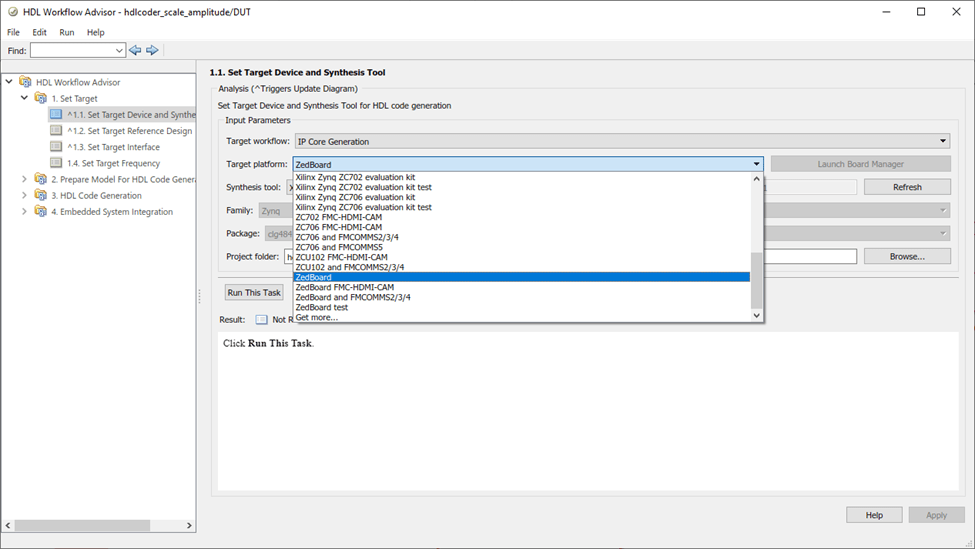
Task: Select ZCU102 and FMCOMMS2/3/4 entry
Action: [x=522, y=267]
